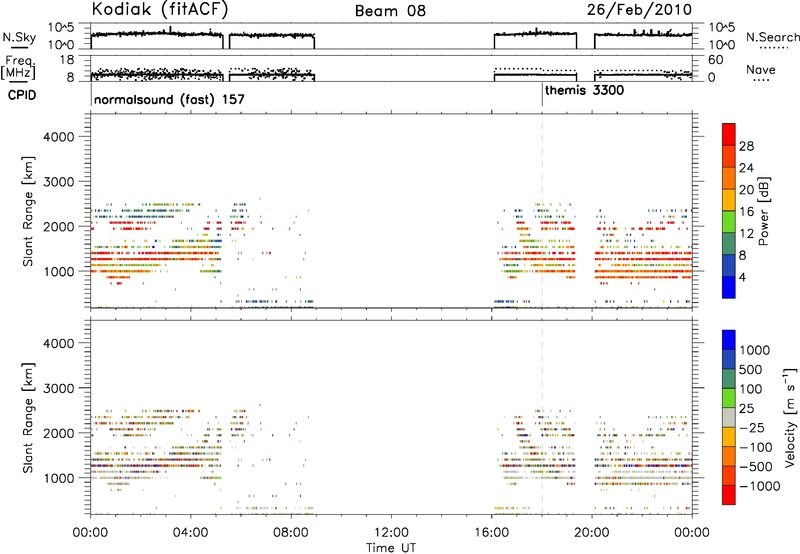Click the 'Kodiak (fitACF)' title text

coord(160,9)
